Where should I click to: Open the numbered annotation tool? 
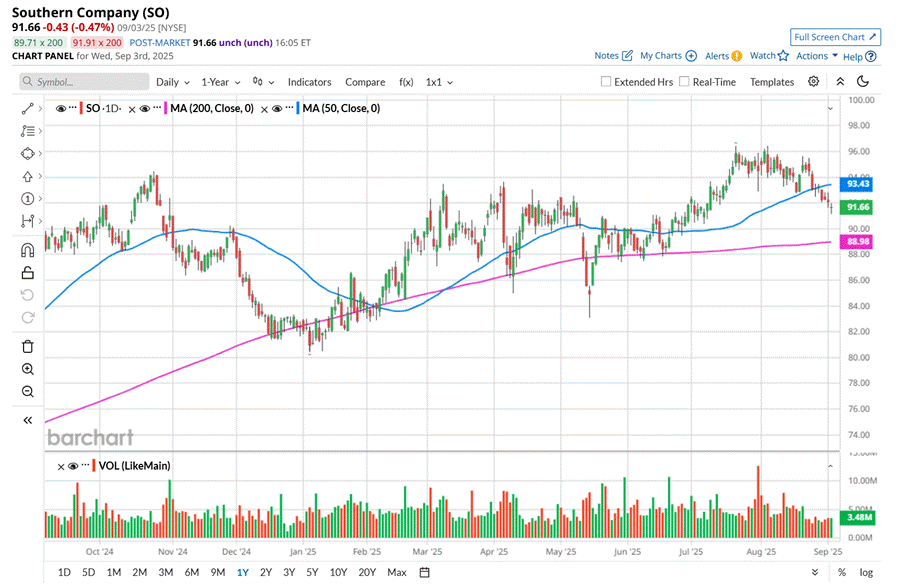pyautogui.click(x=27, y=199)
